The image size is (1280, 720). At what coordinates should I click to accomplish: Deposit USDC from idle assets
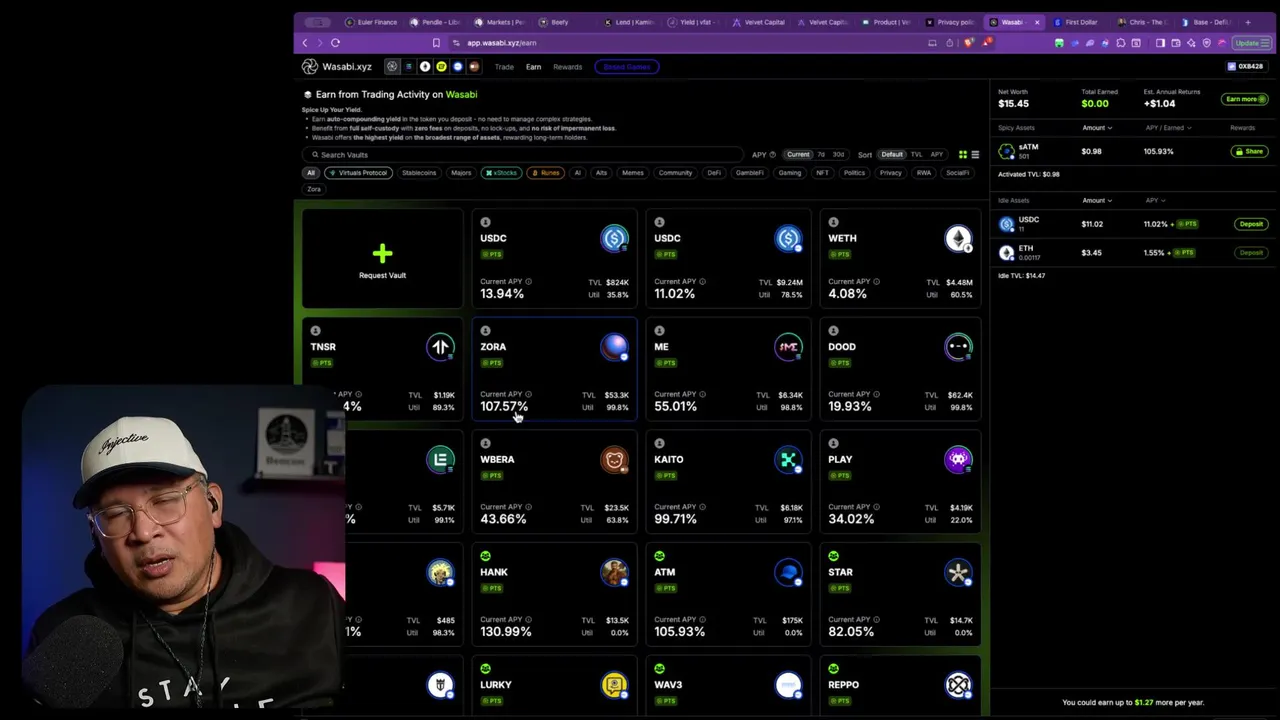(1251, 224)
